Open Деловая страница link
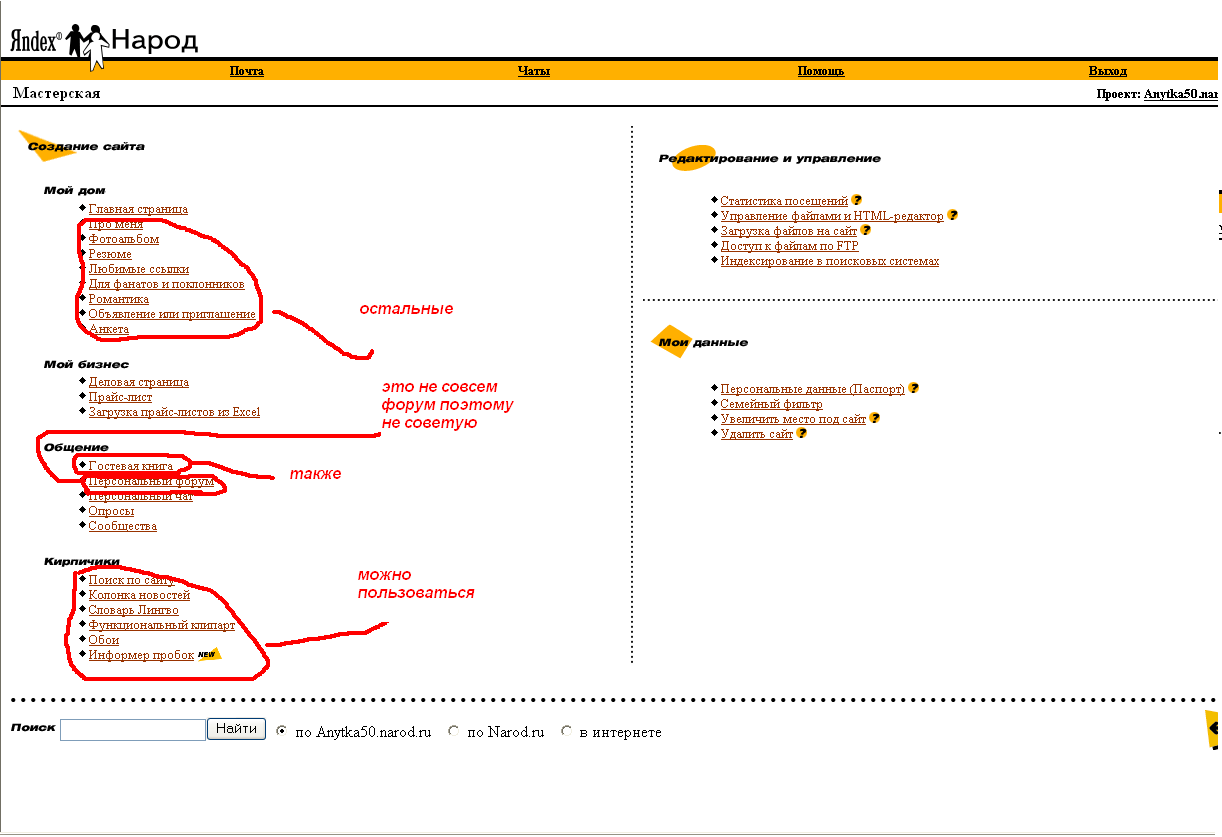The image size is (1222, 837). (139, 382)
